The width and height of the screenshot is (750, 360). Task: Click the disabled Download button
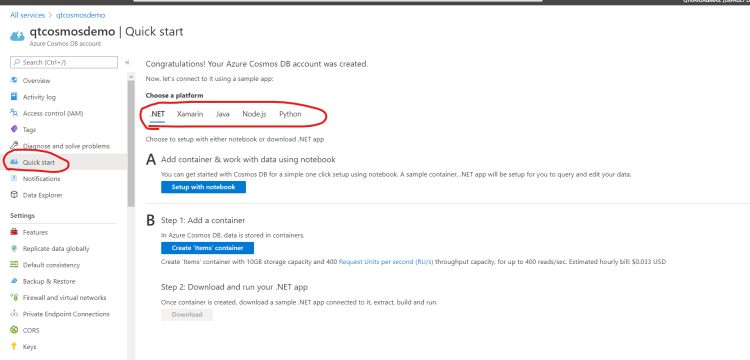pos(187,315)
